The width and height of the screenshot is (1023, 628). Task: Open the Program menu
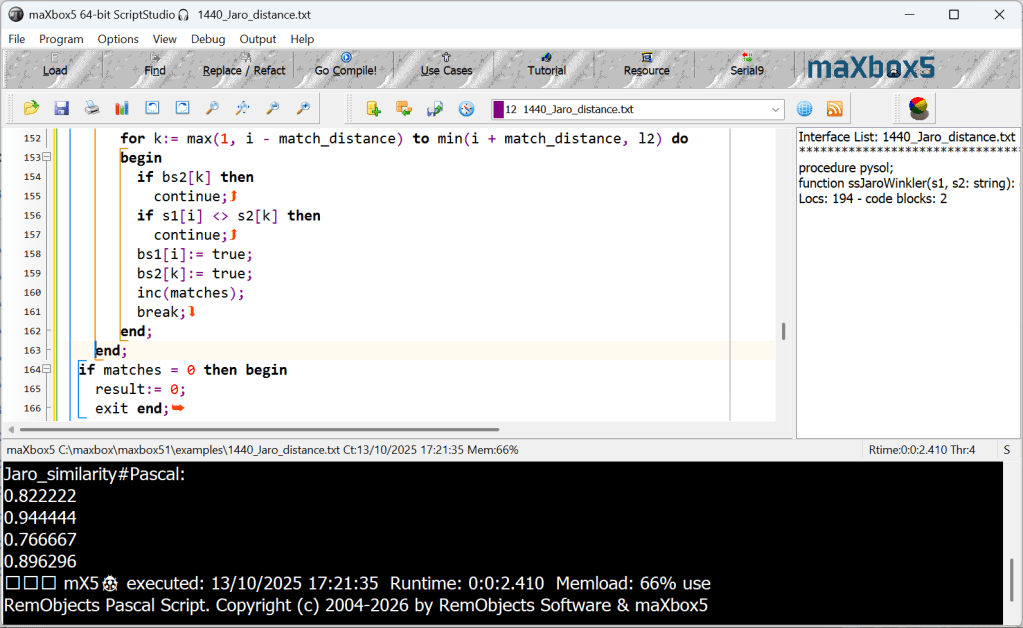[x=61, y=39]
